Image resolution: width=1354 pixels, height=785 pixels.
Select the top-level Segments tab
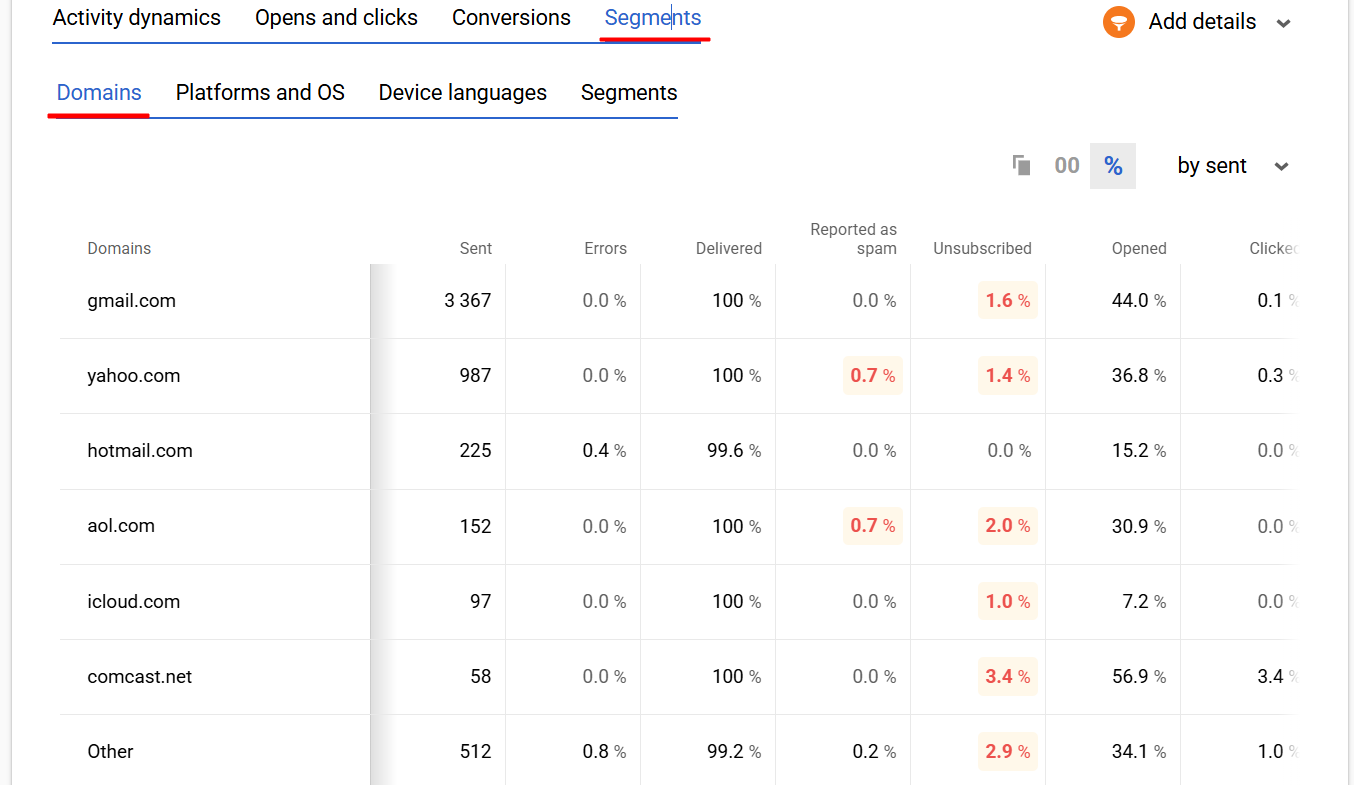(x=653, y=18)
